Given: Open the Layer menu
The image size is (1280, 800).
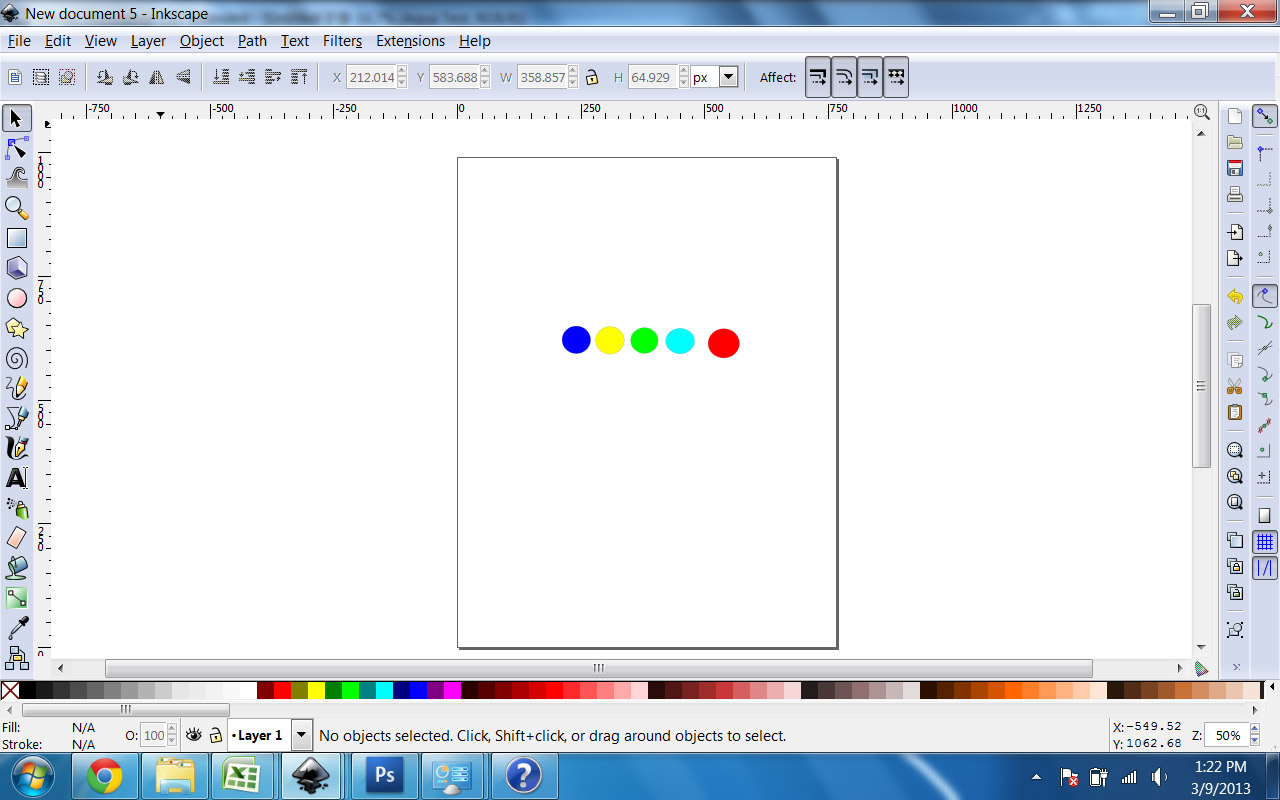Looking at the screenshot, I should [x=148, y=41].
